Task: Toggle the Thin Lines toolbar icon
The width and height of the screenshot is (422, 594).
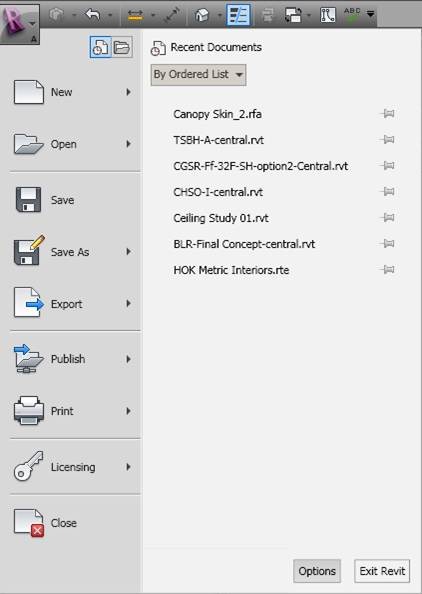Action: [x=238, y=15]
